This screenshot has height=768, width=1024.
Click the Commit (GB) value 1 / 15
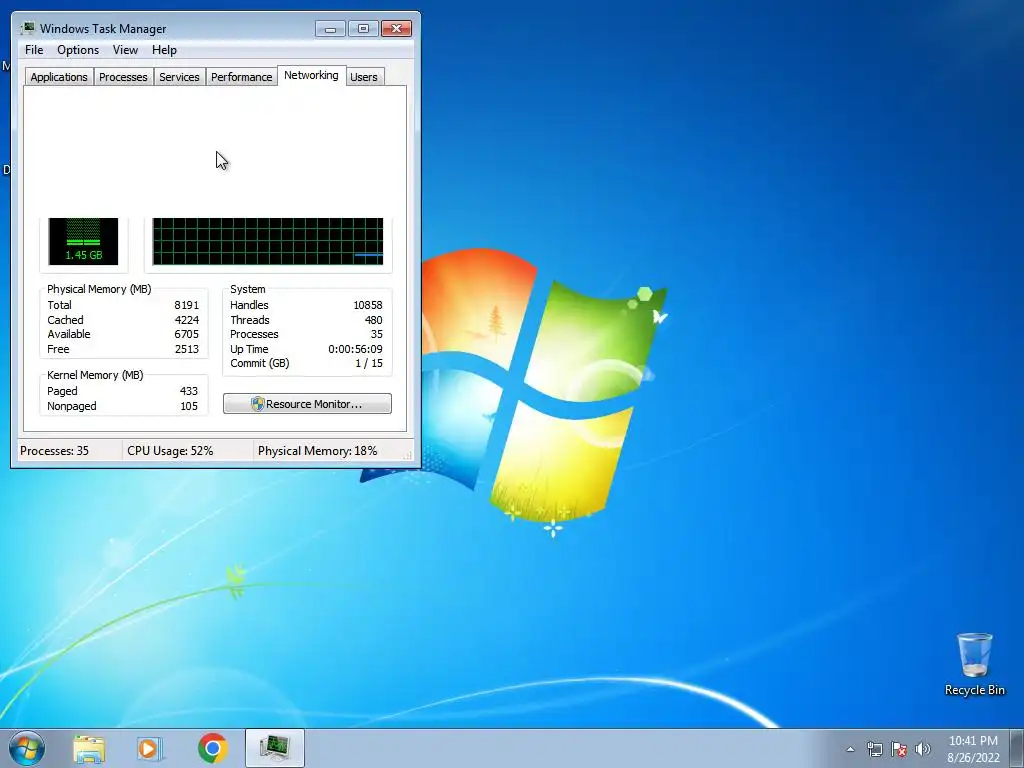[x=369, y=364]
